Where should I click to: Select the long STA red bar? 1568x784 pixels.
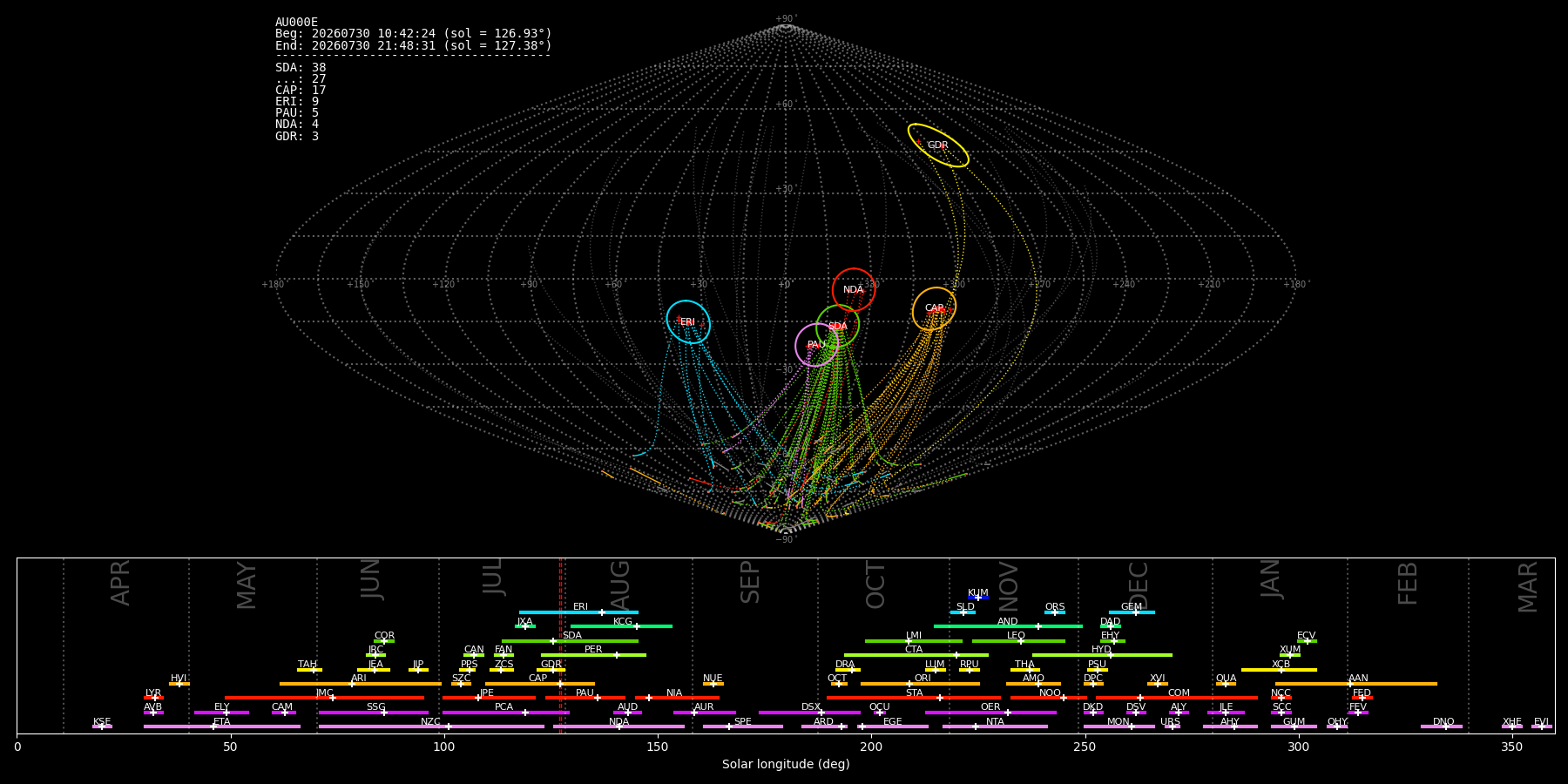[914, 698]
